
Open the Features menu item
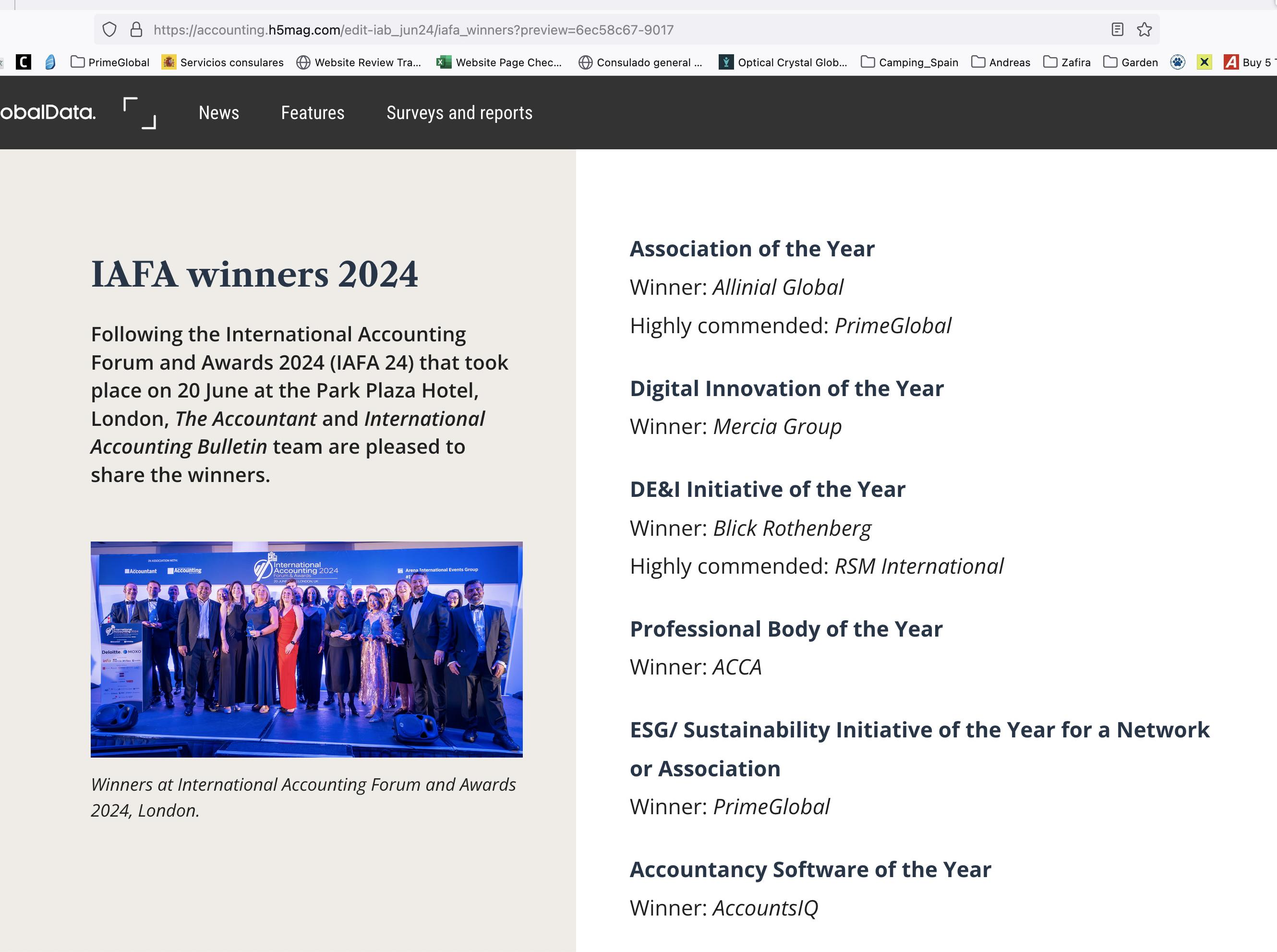(313, 113)
